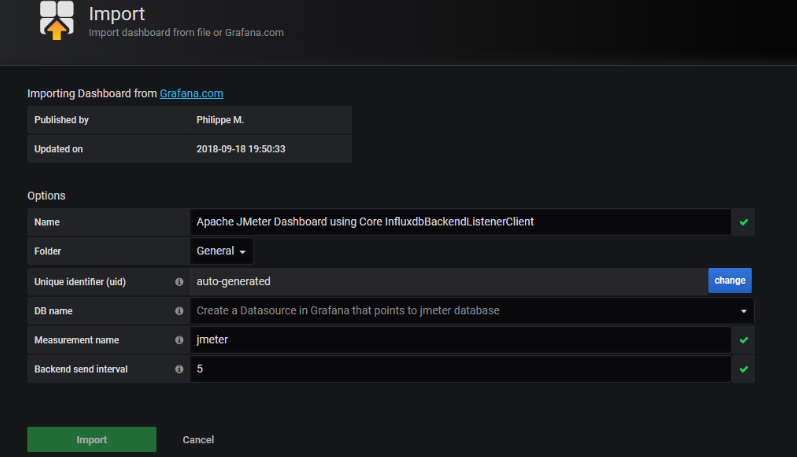
Task: Click the green checkmark next to Backend send interval
Action: pyautogui.click(x=744, y=369)
